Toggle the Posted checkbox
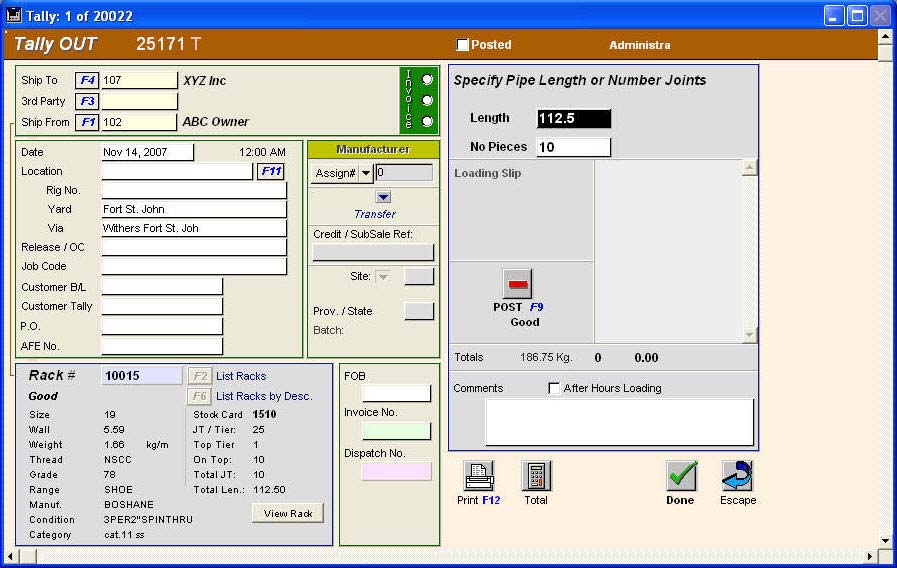Screen dimensions: 897x568 462,45
